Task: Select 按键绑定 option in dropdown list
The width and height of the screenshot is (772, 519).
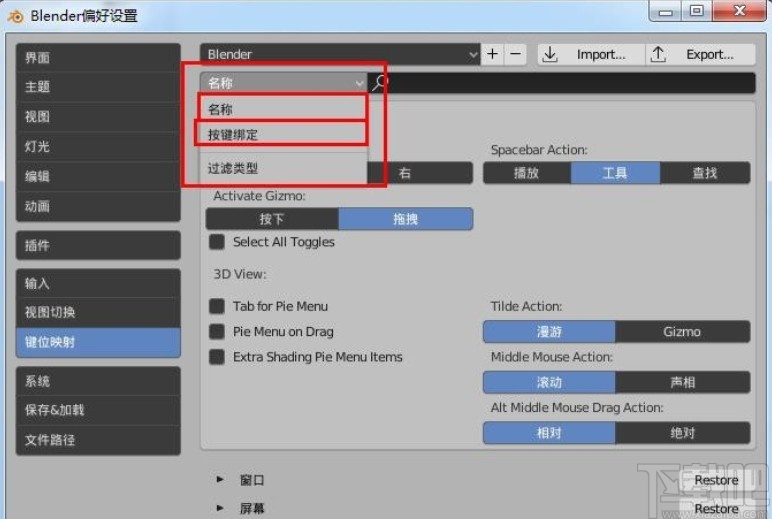Action: 282,134
